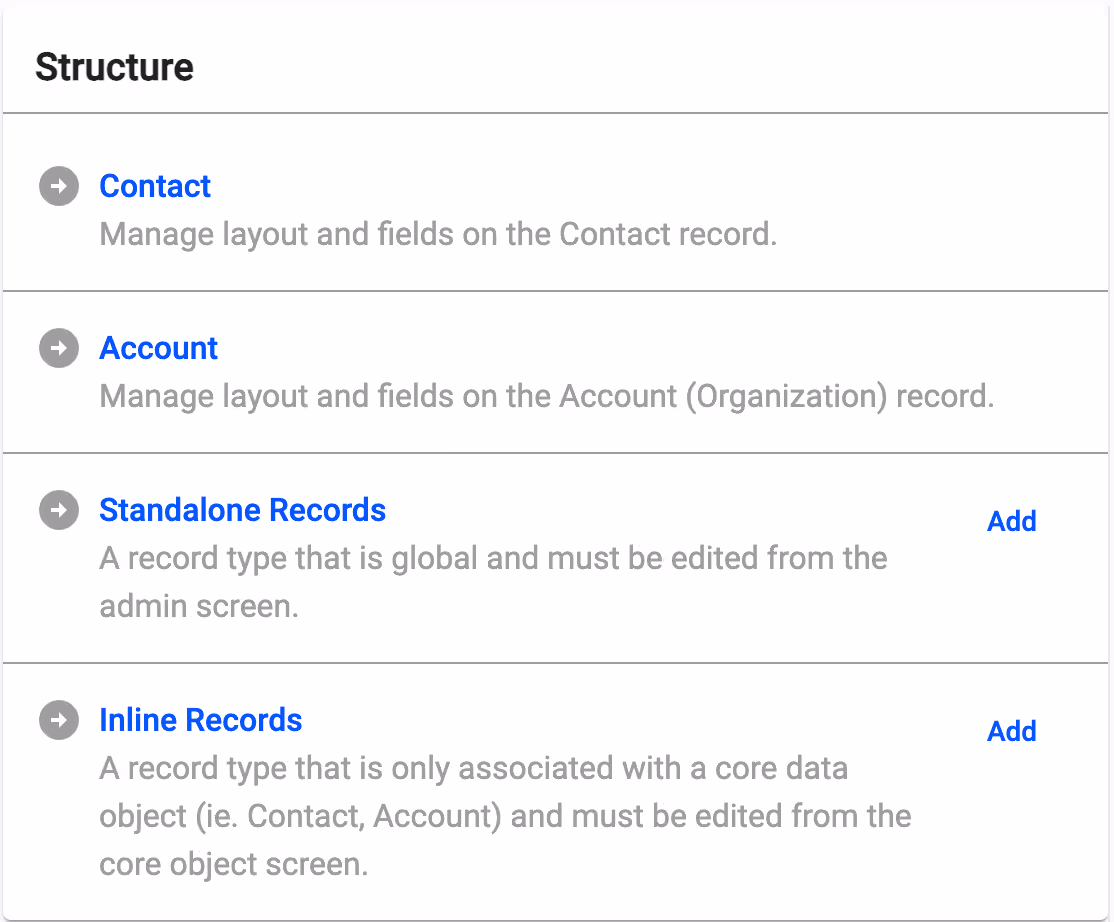1114x922 pixels.
Task: Click the Structure panel heading
Action: [114, 68]
